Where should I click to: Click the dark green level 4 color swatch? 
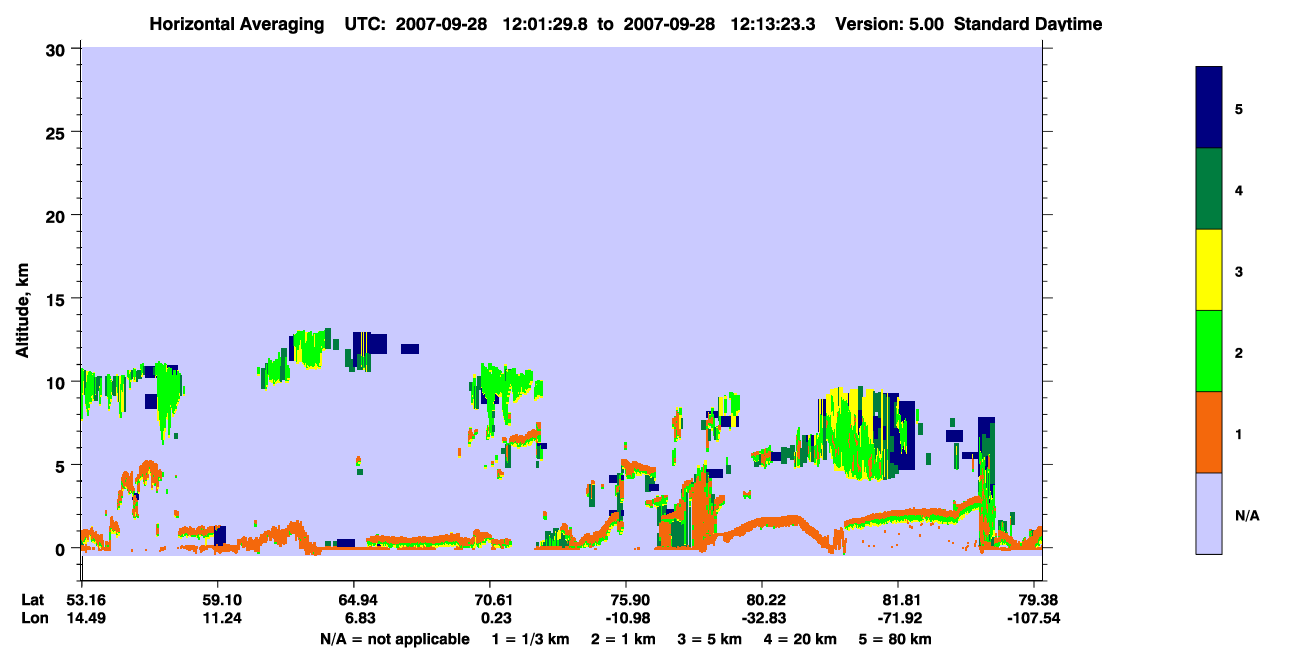click(1209, 189)
